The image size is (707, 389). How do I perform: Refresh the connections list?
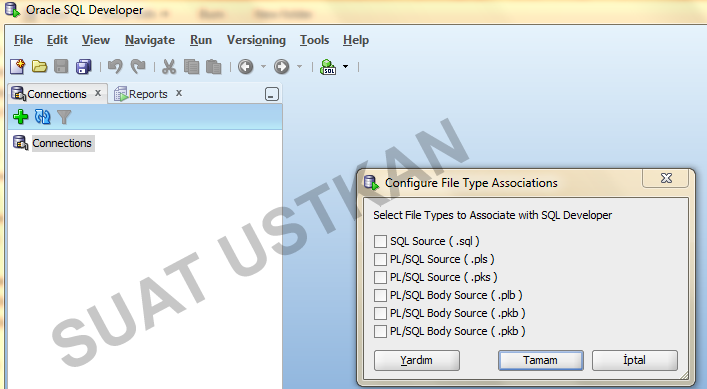coord(43,117)
